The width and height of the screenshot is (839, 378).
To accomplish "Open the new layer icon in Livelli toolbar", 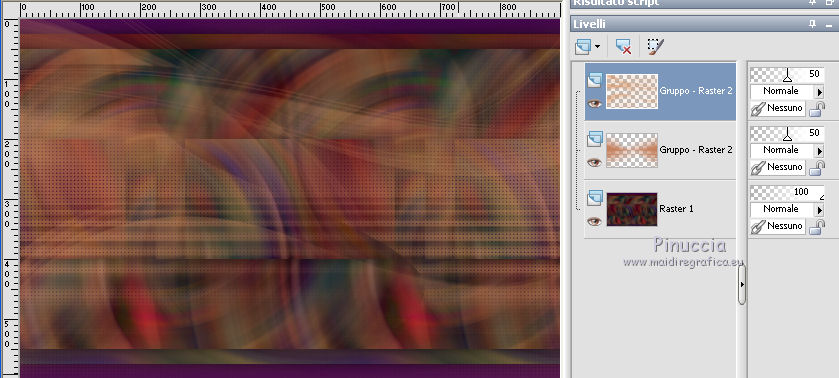I will pos(583,47).
